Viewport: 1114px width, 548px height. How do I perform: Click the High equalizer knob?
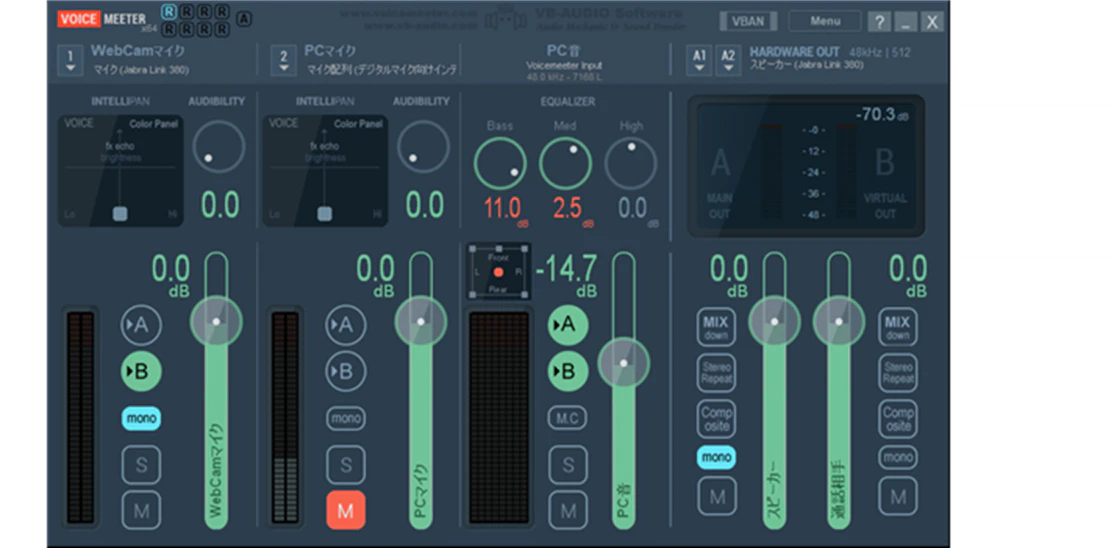tap(631, 163)
